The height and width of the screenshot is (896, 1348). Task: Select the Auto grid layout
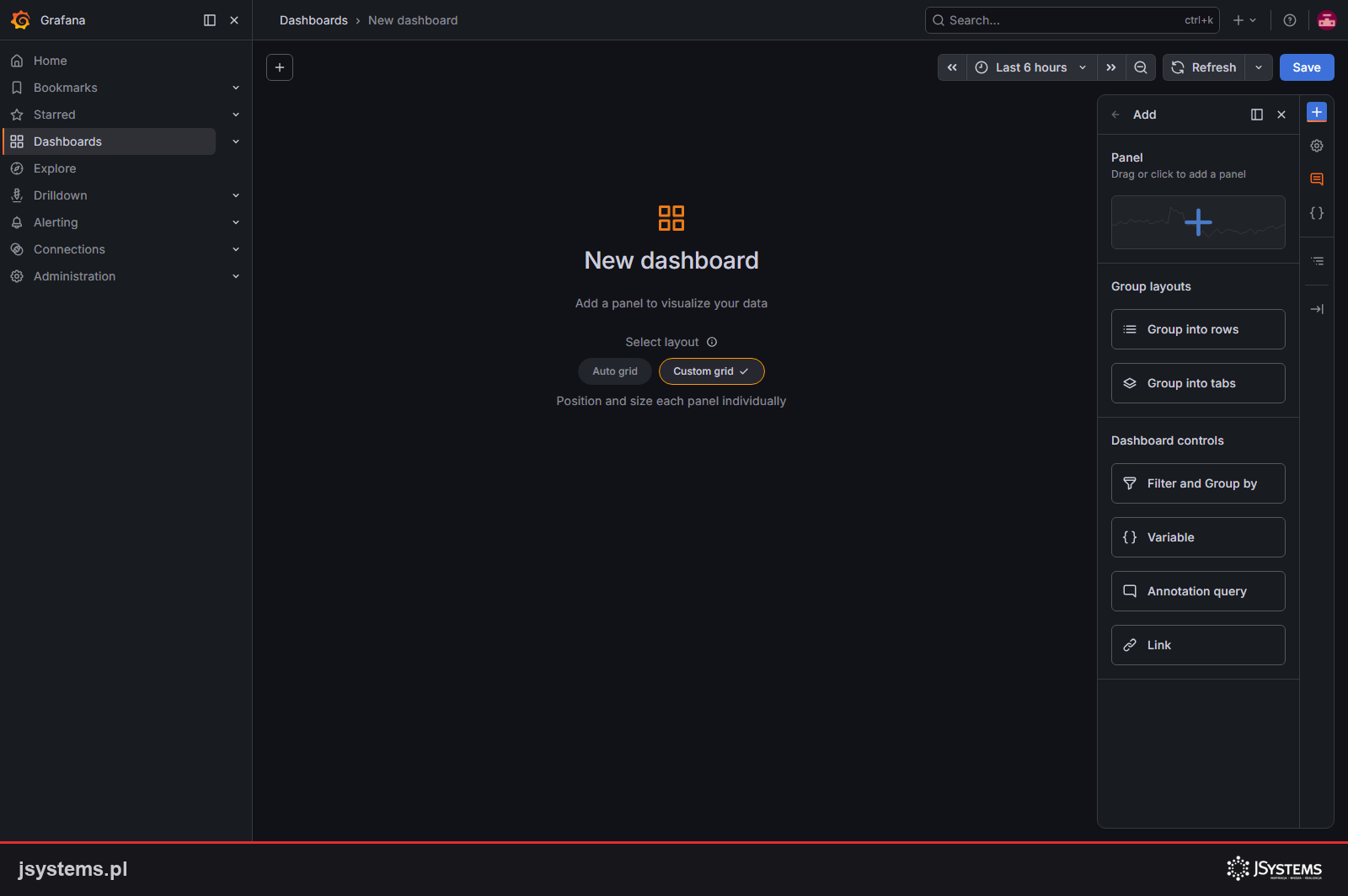coord(615,371)
